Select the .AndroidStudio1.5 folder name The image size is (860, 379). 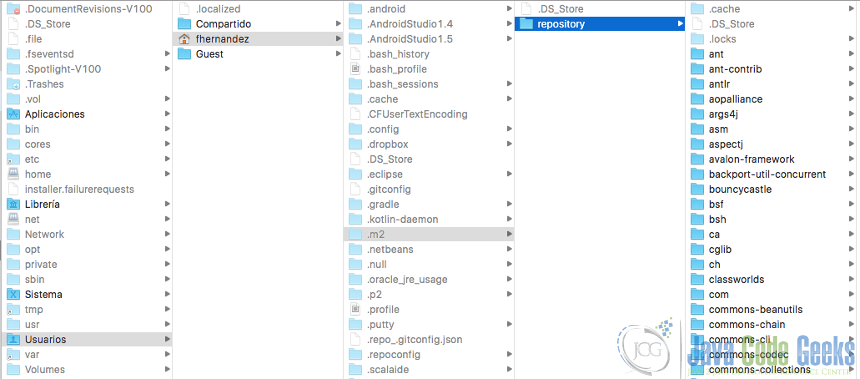coord(410,39)
